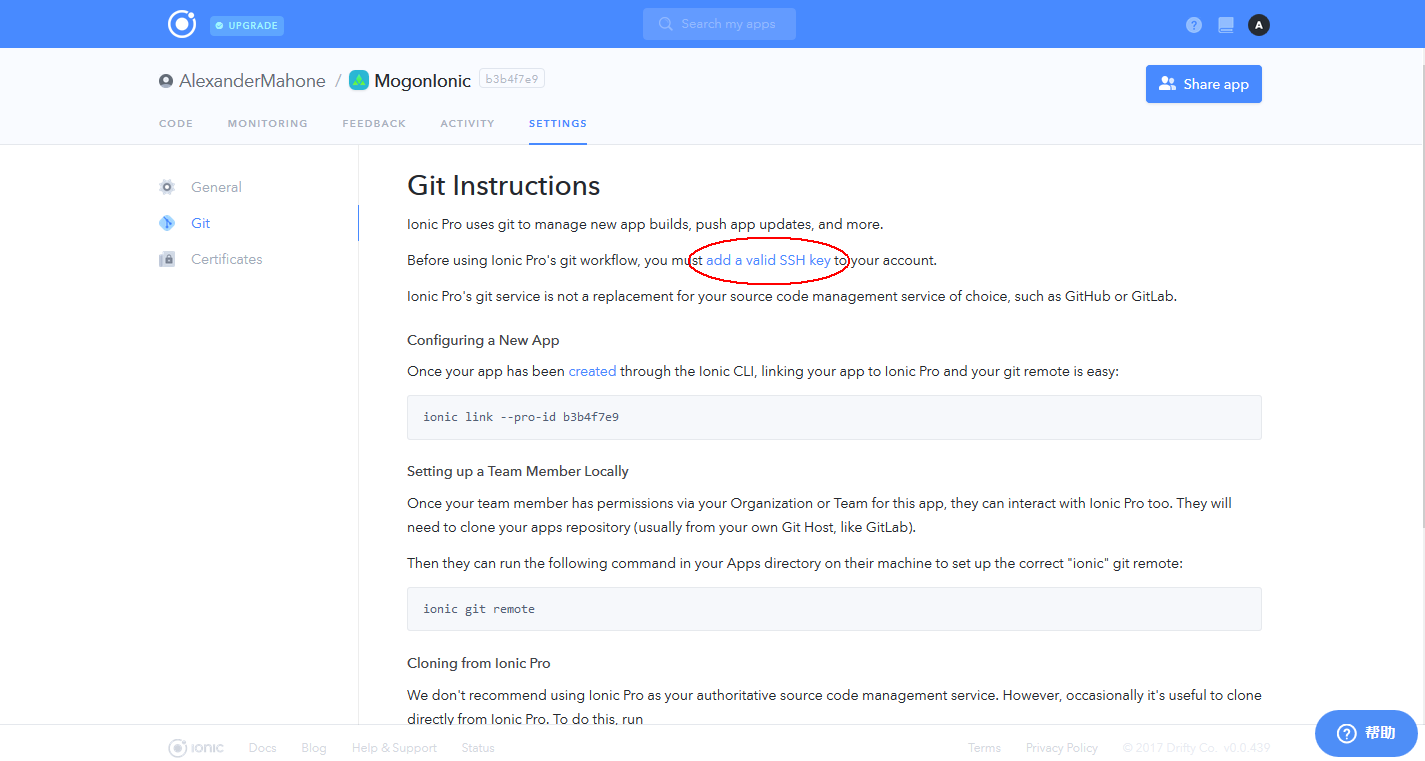Click the AlexanderMahone profile icon
Image resolution: width=1425 pixels, height=761 pixels.
166,80
